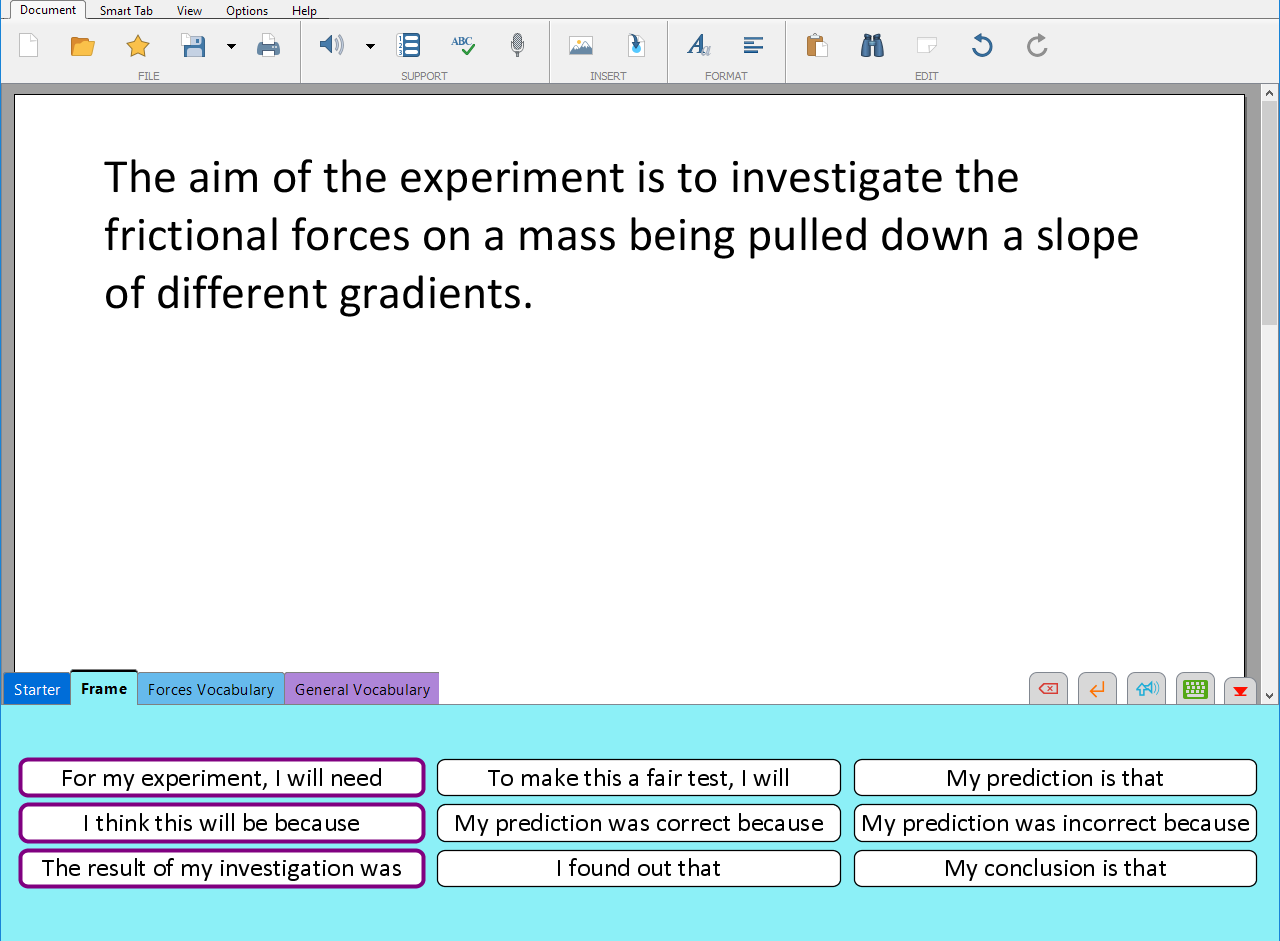Viewport: 1280px width, 941px height.
Task: Expand the Speech options dropdown arrow
Action: (x=370, y=46)
